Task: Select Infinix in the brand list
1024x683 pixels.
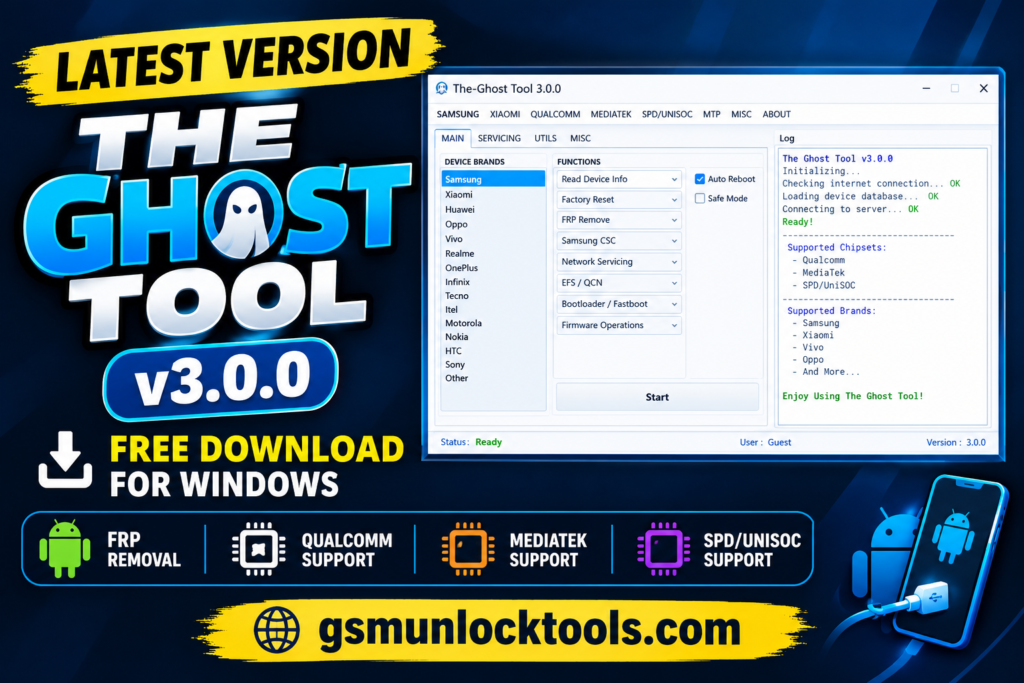Action: click(x=493, y=282)
